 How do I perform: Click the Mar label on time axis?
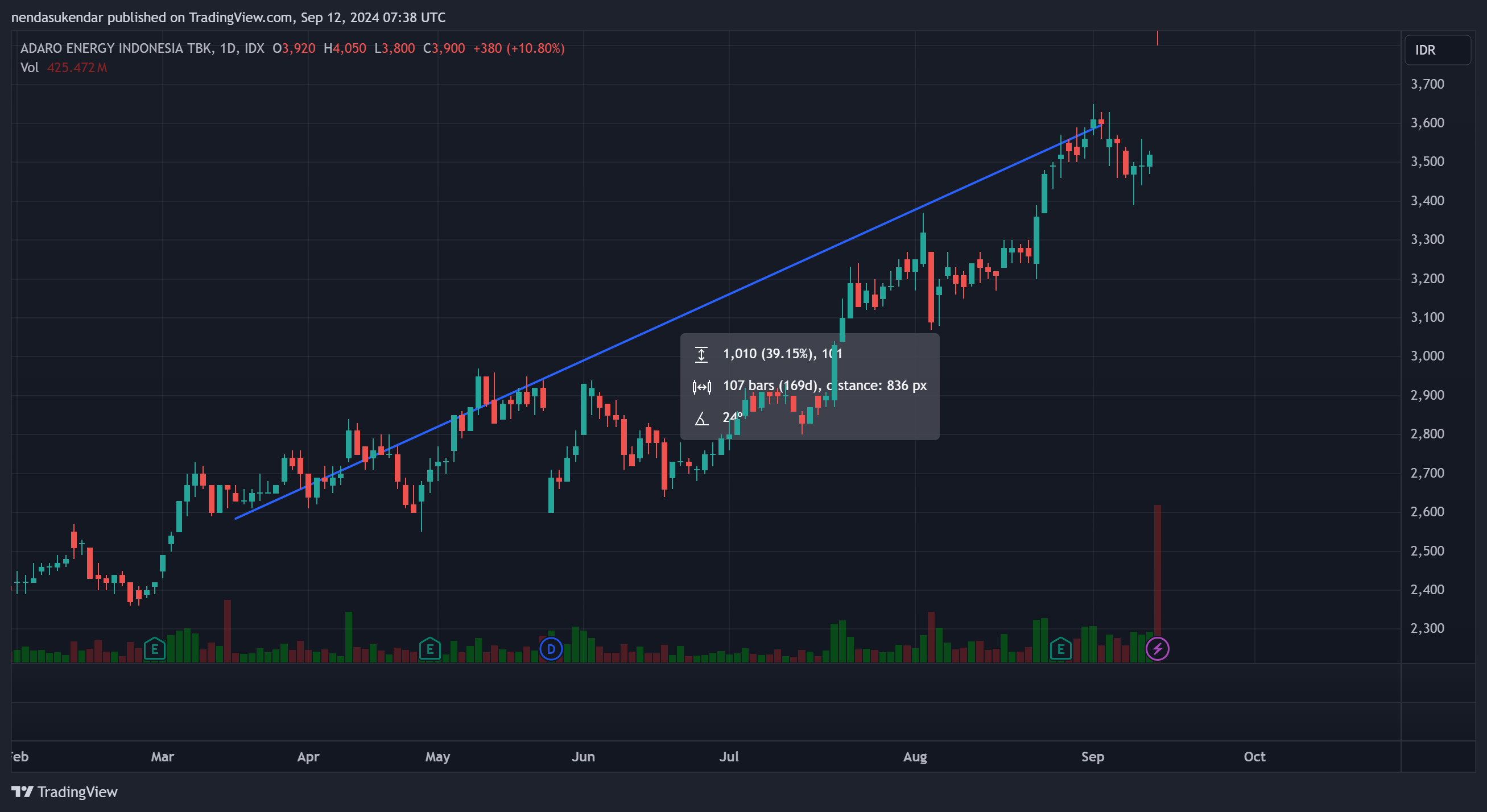coord(162,757)
